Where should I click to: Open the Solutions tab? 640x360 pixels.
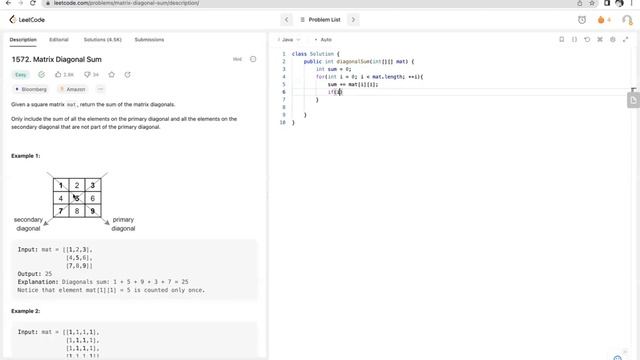pos(102,40)
